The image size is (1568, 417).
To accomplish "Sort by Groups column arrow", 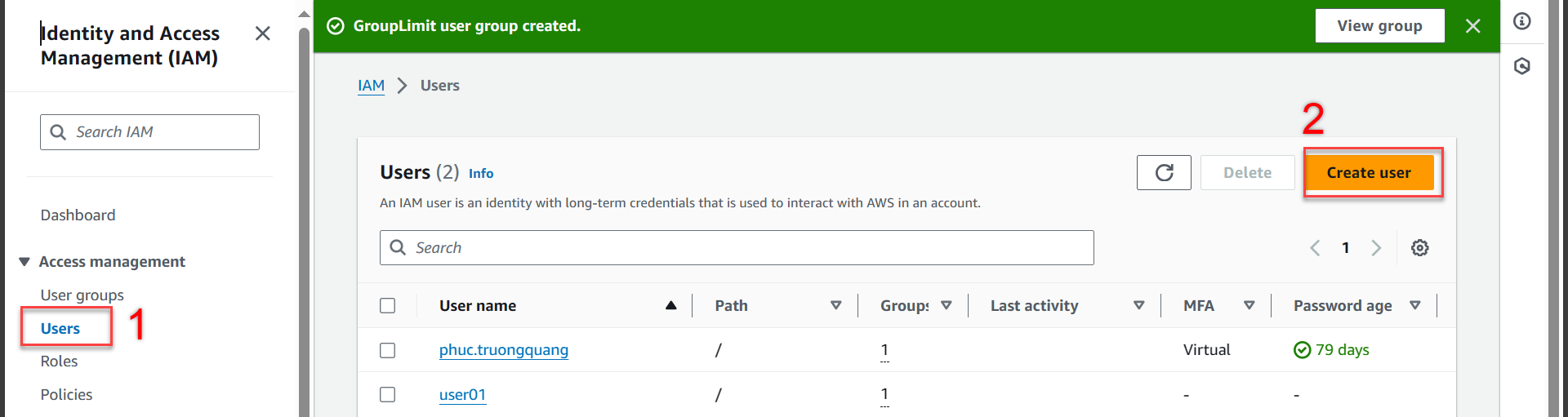I will click(x=946, y=305).
